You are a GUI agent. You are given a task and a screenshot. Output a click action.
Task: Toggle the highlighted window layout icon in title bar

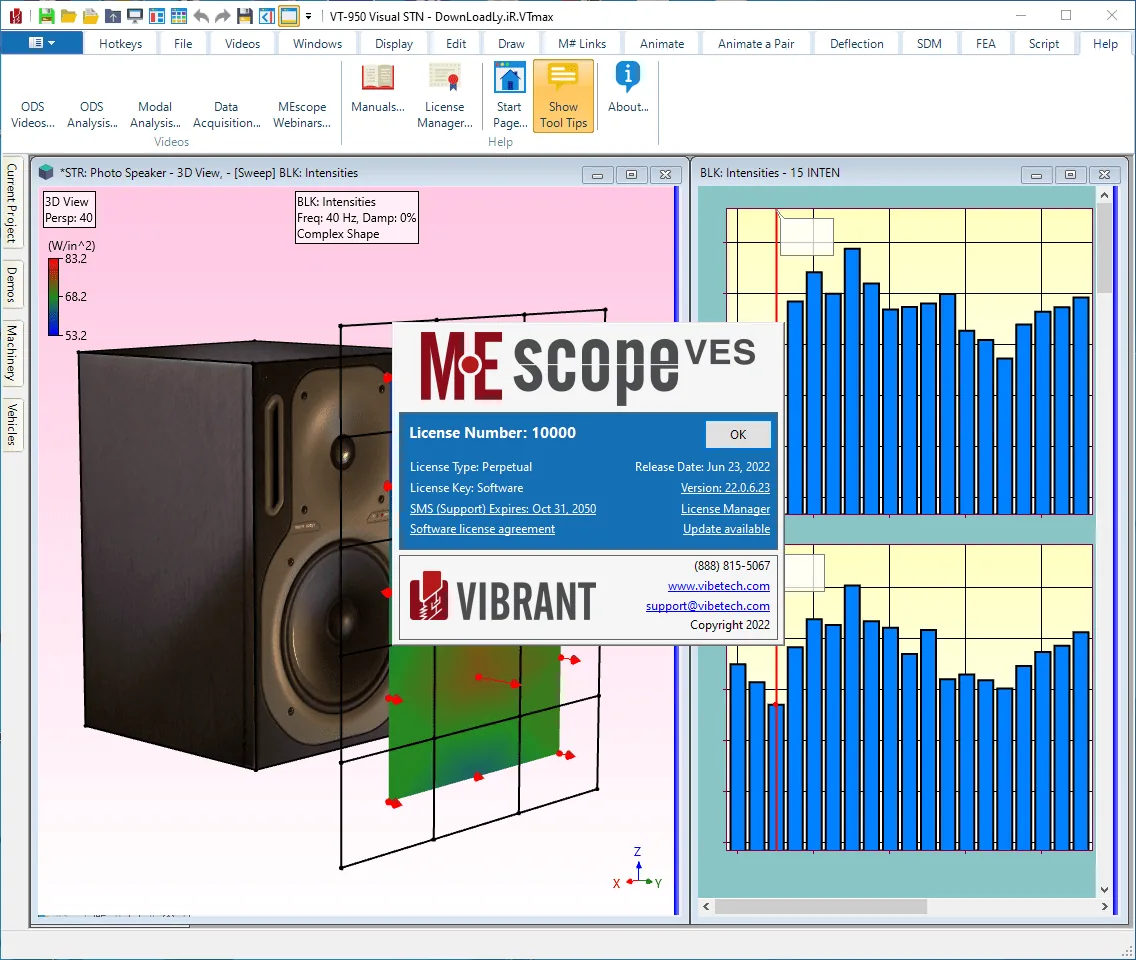pyautogui.click(x=289, y=15)
